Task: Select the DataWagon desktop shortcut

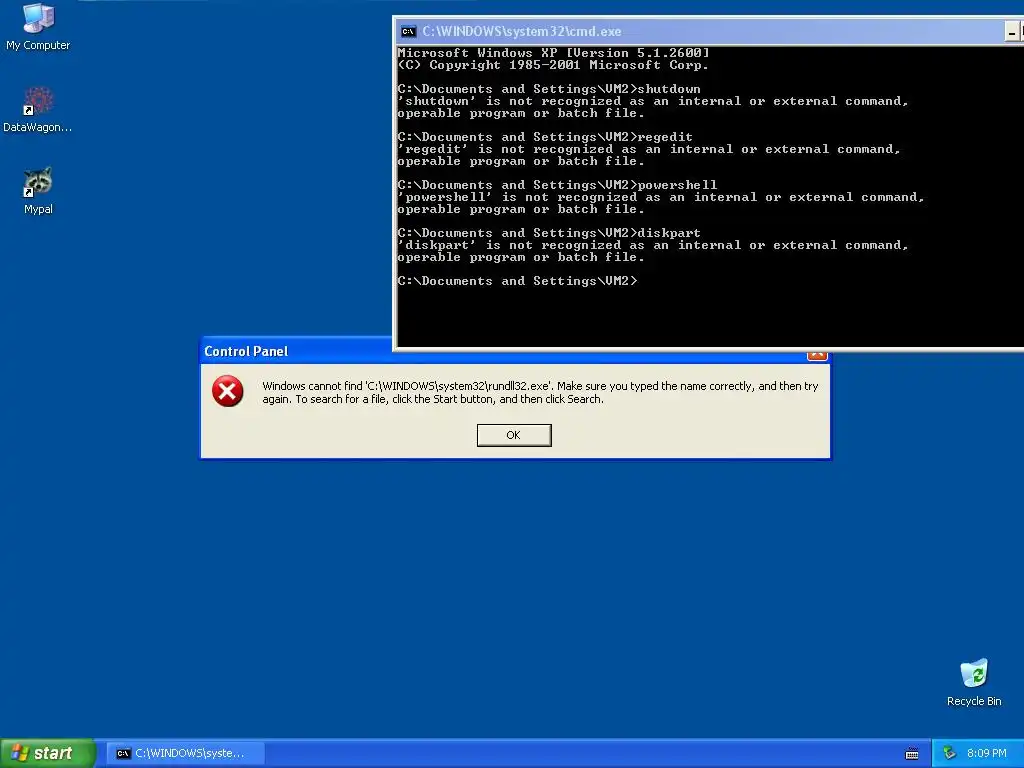Action: (x=38, y=109)
